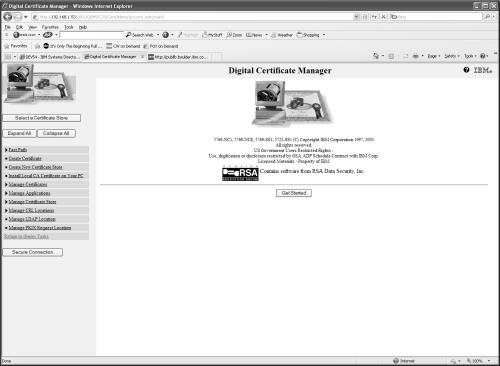Screen dimensions: 500x366
Task: Open the Safety dropdown menu
Action: pos(452,56)
